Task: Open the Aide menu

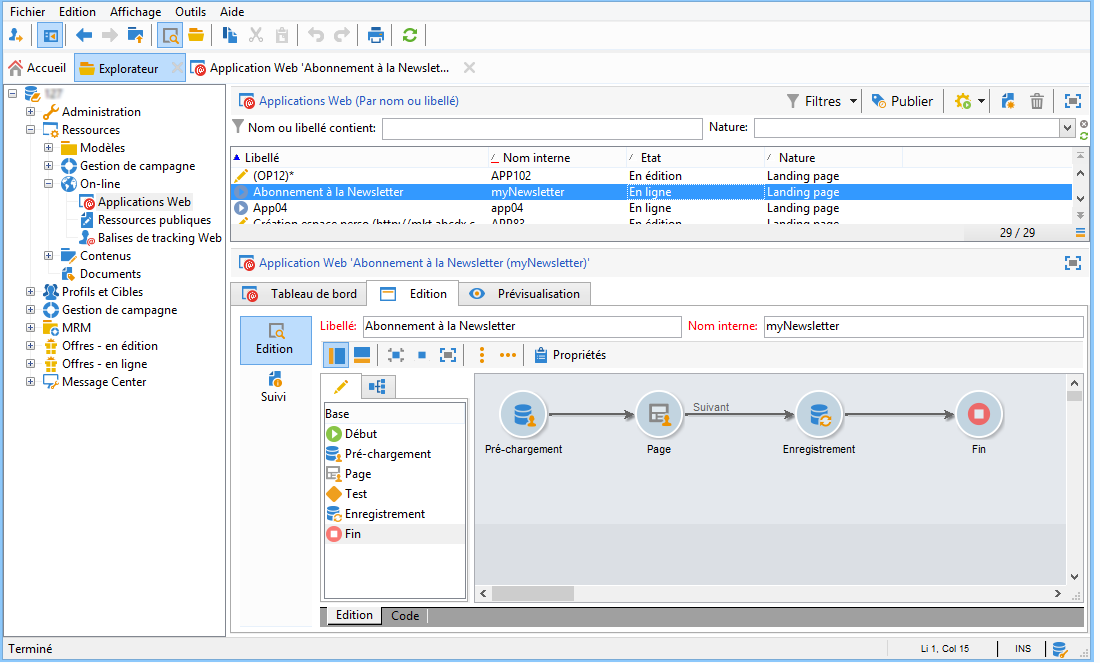Action: (x=232, y=12)
